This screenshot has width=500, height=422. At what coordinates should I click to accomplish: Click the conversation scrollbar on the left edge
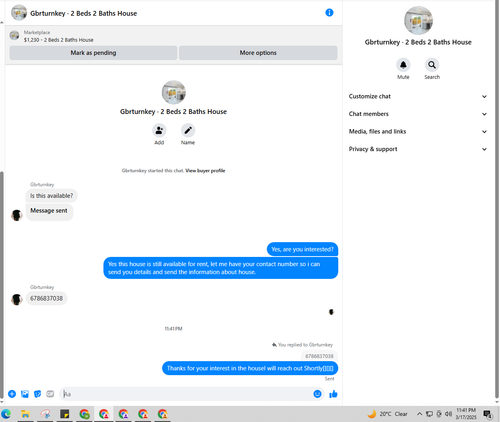pyautogui.click(x=2, y=285)
